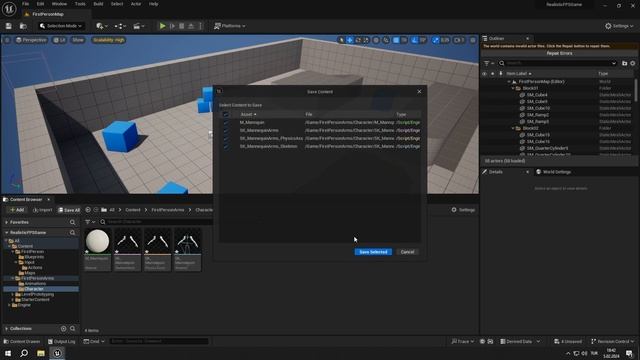Screen dimensions: 640x360
Task: Open the cinematics clapperboard dropdown
Action: click(139, 26)
